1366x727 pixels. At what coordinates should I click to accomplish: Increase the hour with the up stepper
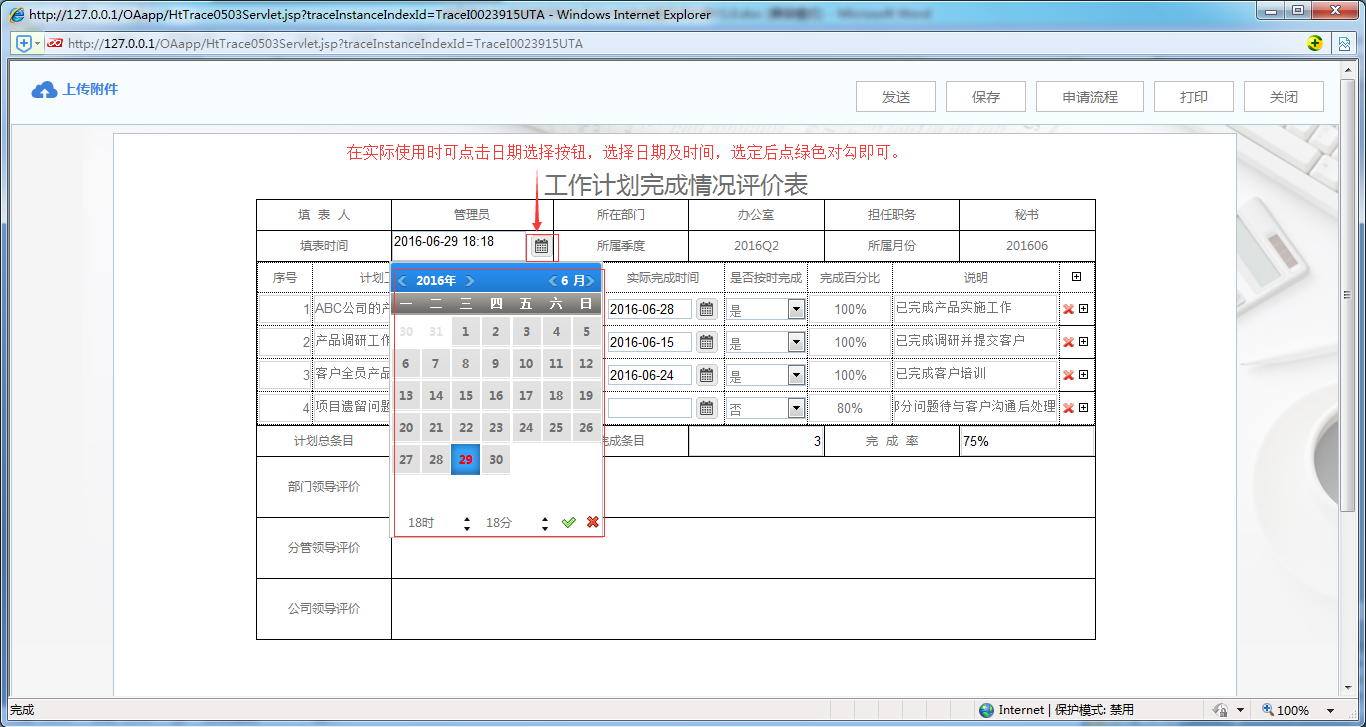point(466,517)
